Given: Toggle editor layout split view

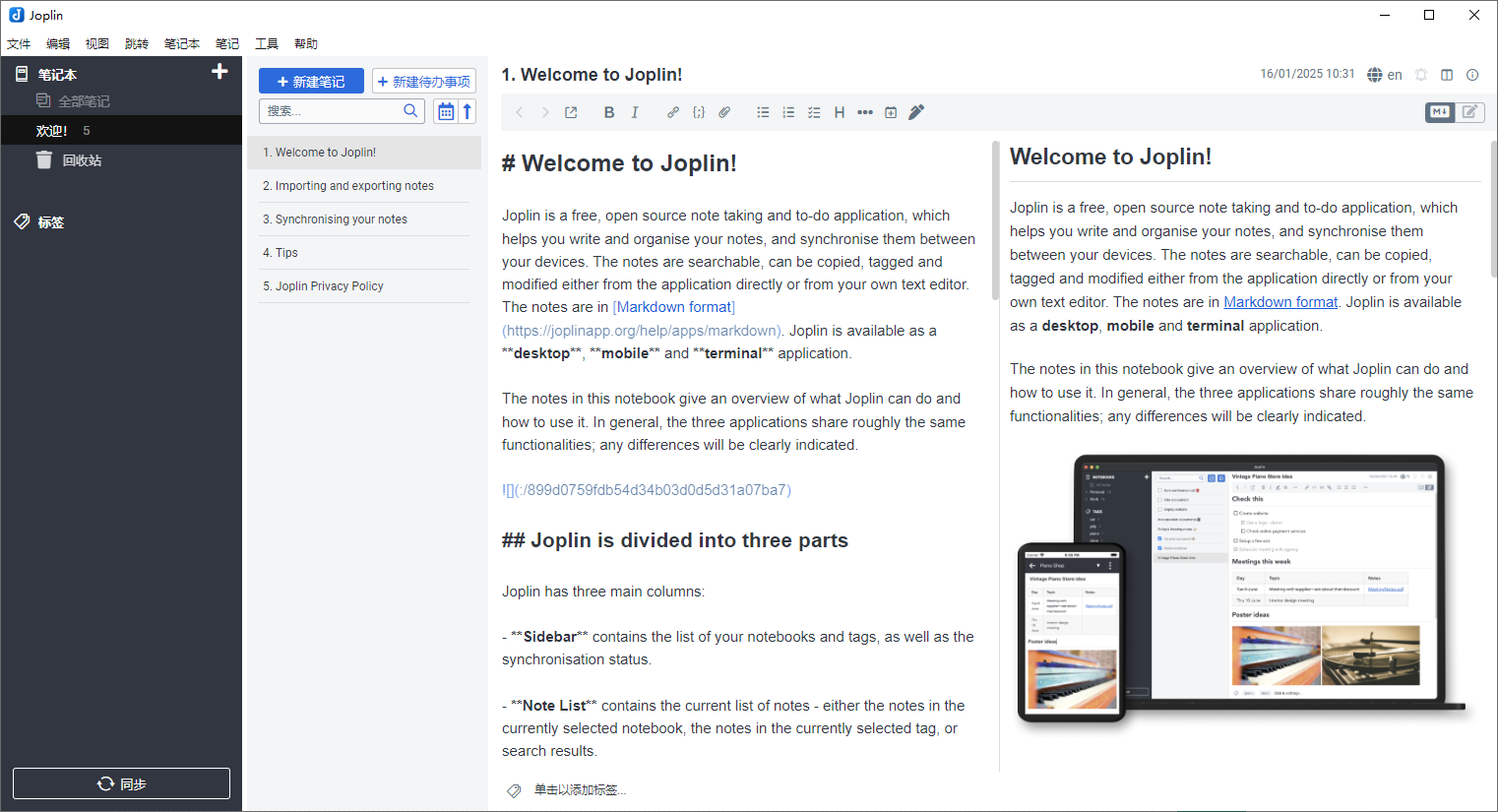Looking at the screenshot, I should click(x=1447, y=75).
